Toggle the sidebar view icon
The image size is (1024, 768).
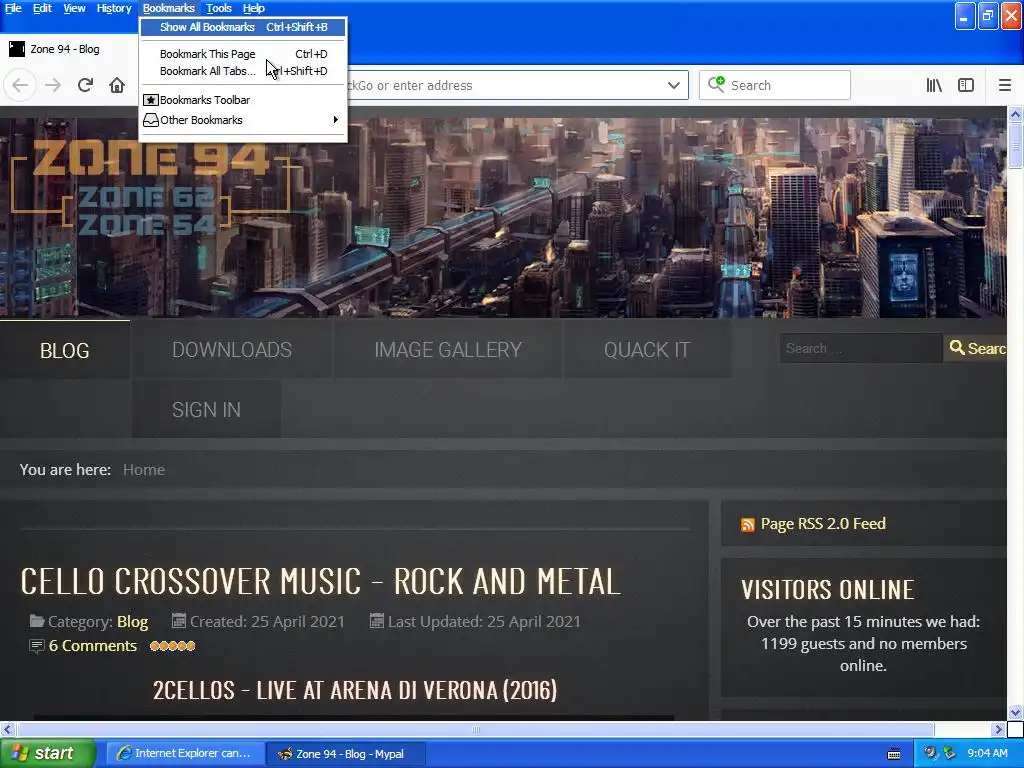point(966,85)
